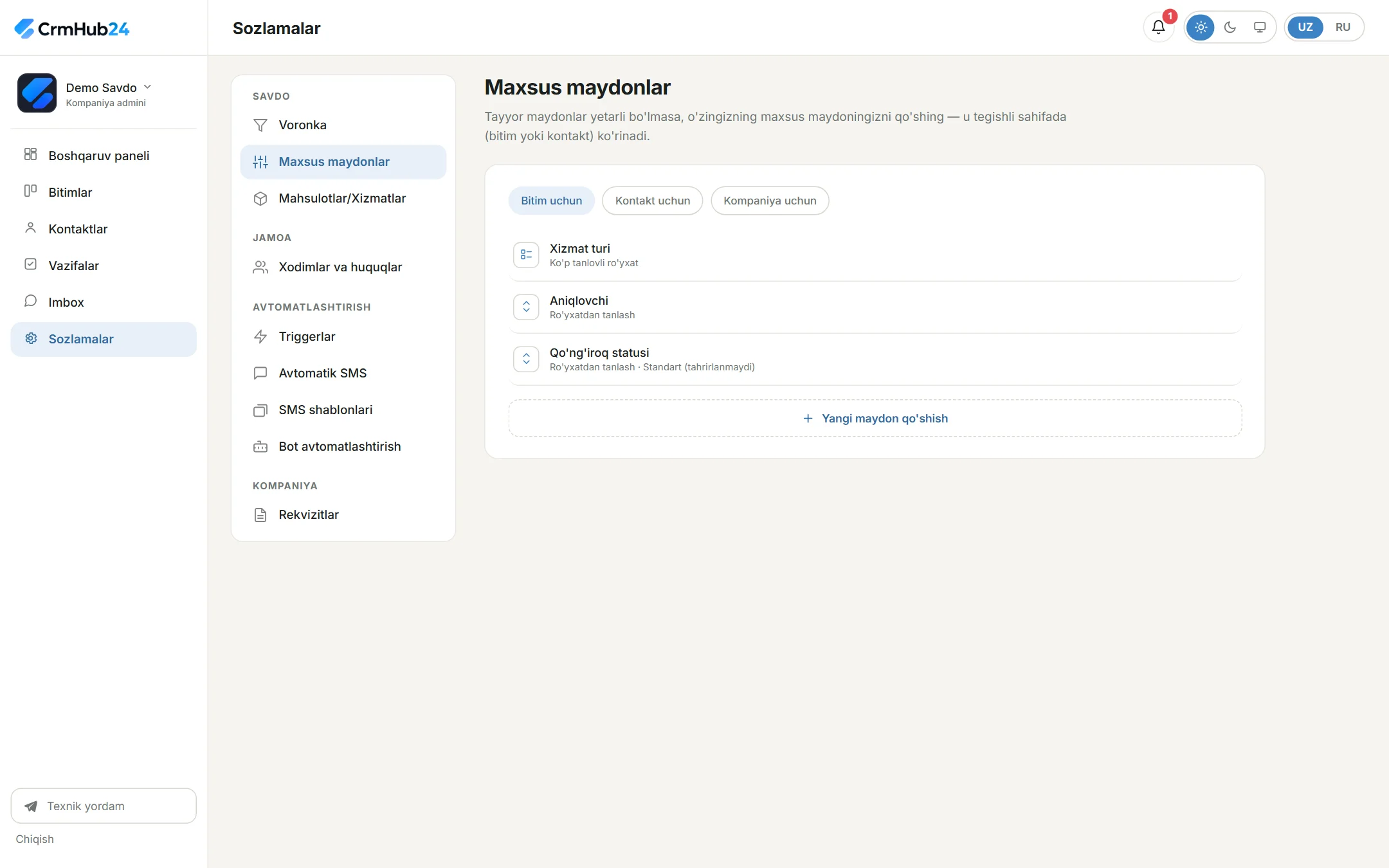Select the Bitim uchun tab

551,201
